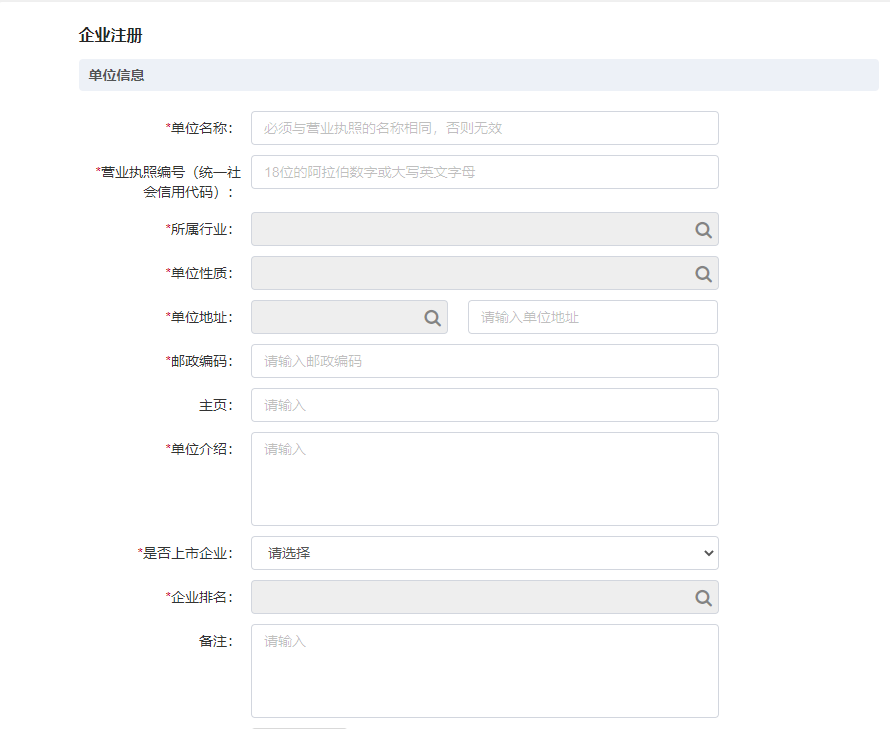
Task: Open region lookup icon beside 单位地址
Action: coord(432,318)
